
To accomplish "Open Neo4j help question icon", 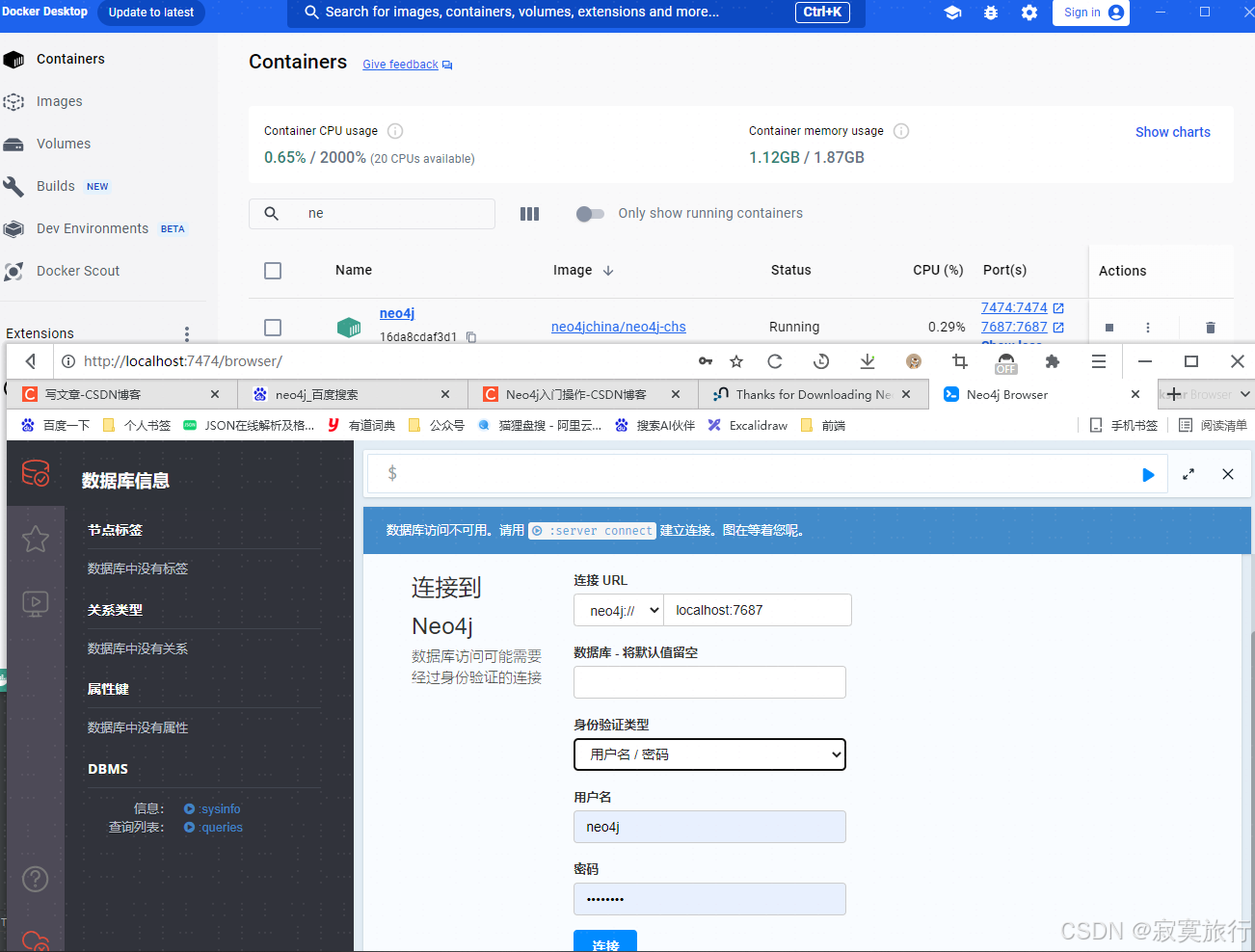I will tap(36, 879).
